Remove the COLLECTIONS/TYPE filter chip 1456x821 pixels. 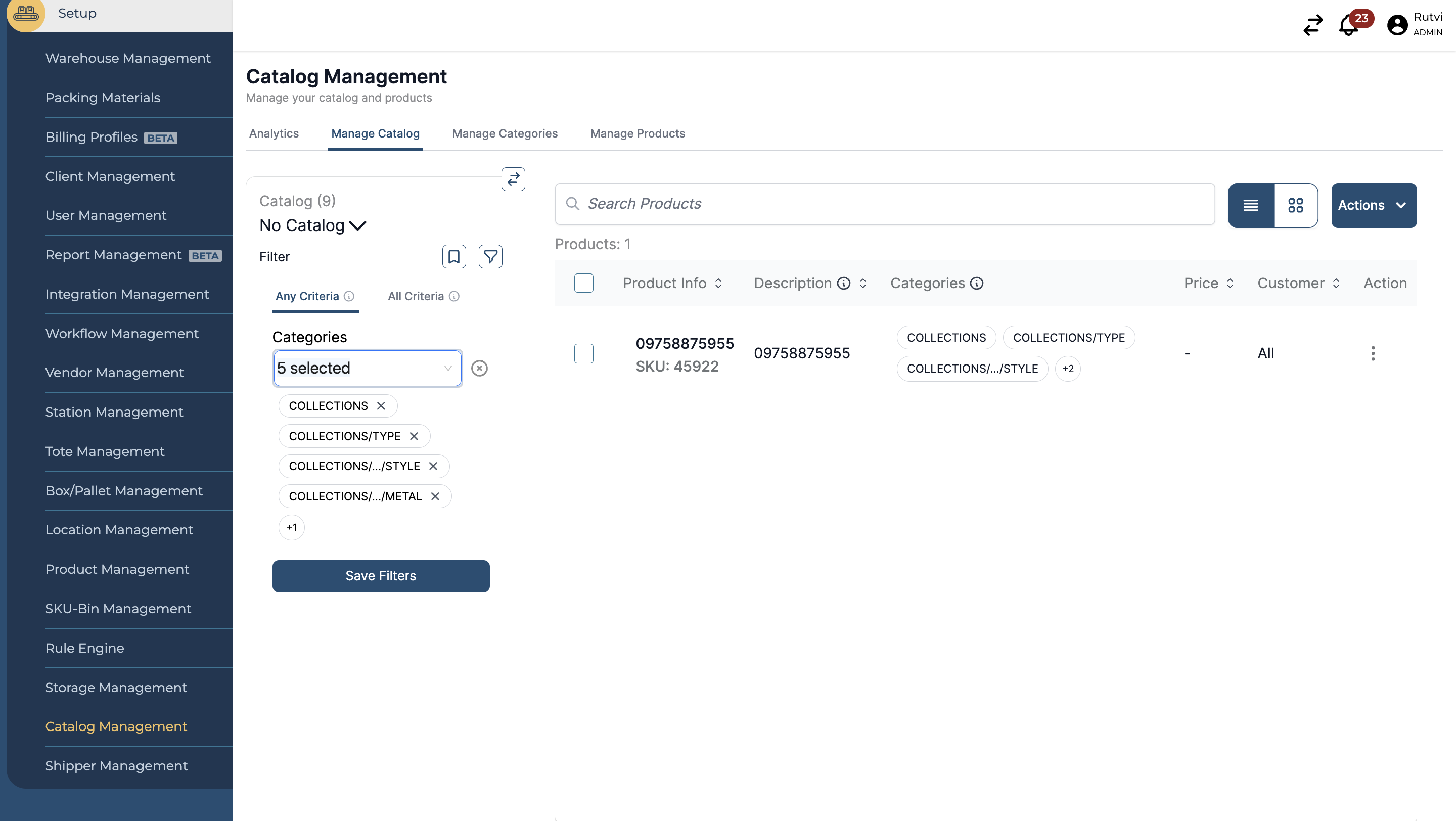(x=414, y=436)
